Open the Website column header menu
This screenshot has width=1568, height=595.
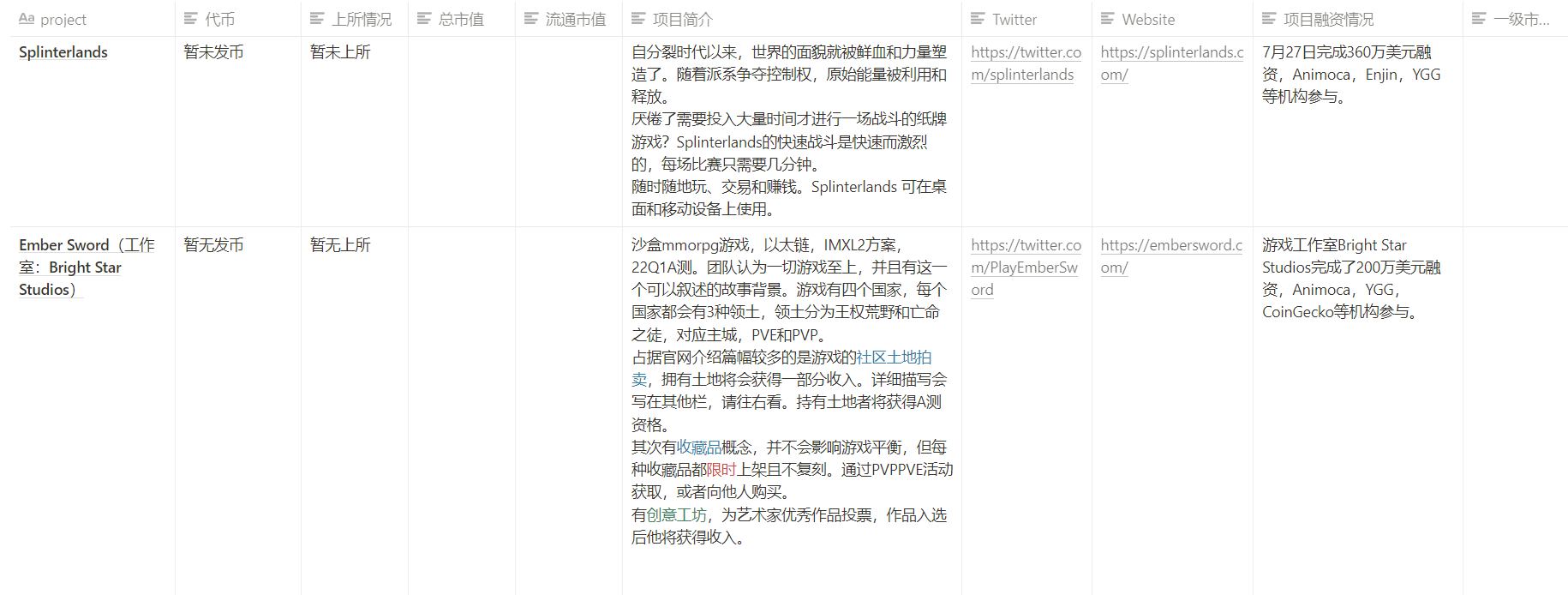[1172, 19]
